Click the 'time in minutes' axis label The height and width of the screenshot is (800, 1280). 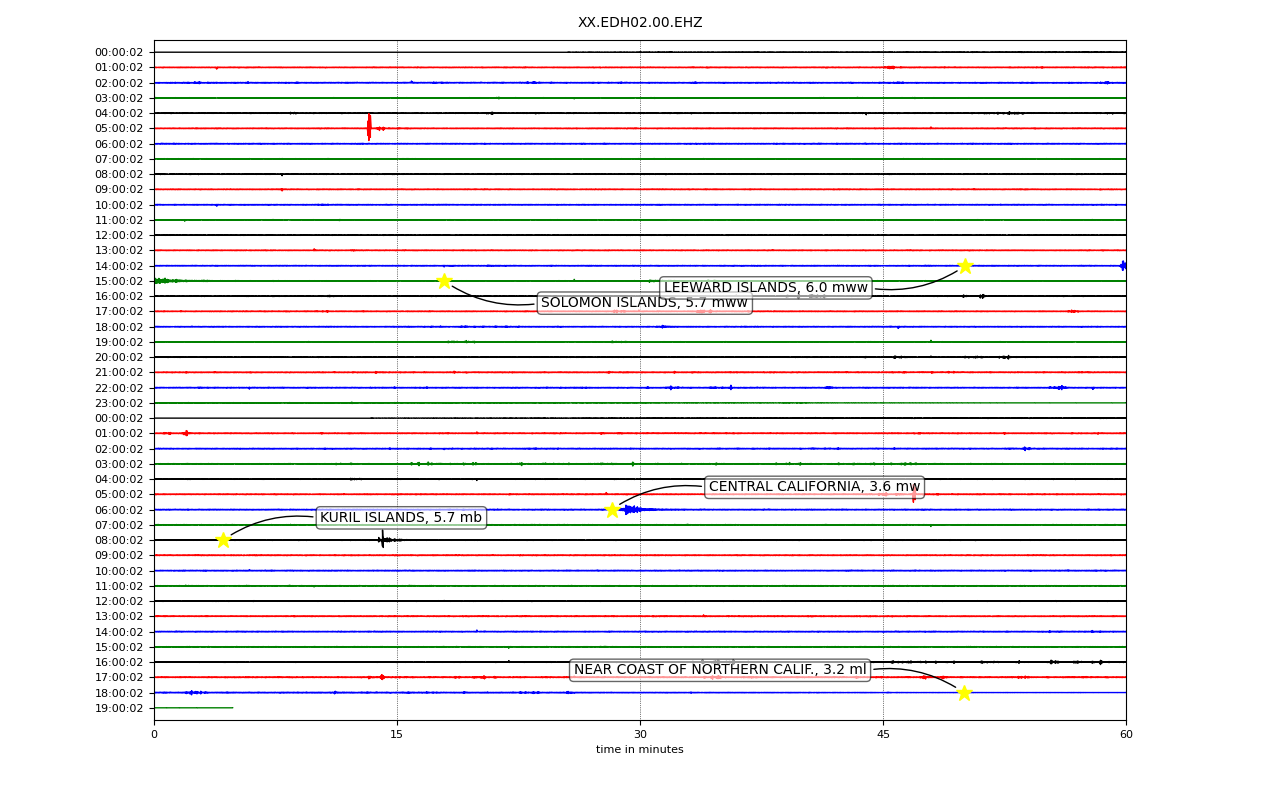coord(640,750)
